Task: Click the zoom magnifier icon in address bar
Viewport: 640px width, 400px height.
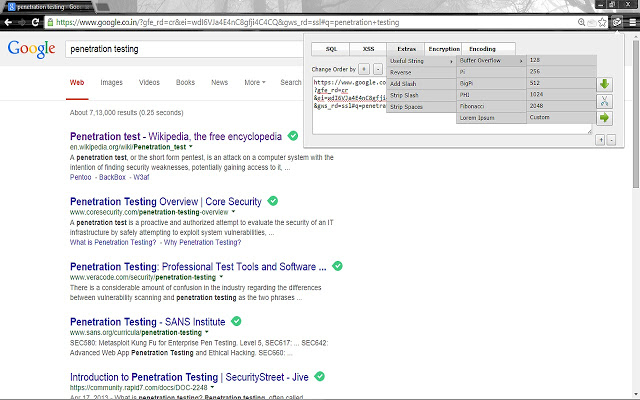Action: (x=581, y=22)
